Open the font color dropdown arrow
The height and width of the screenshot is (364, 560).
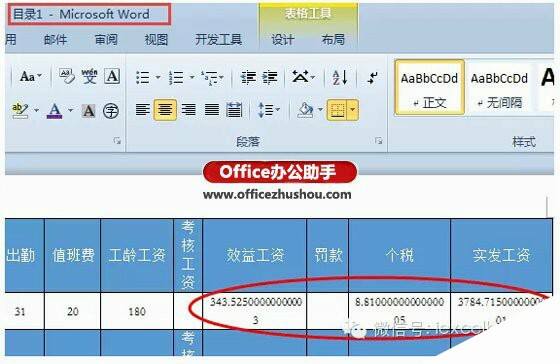pyautogui.click(x=70, y=111)
